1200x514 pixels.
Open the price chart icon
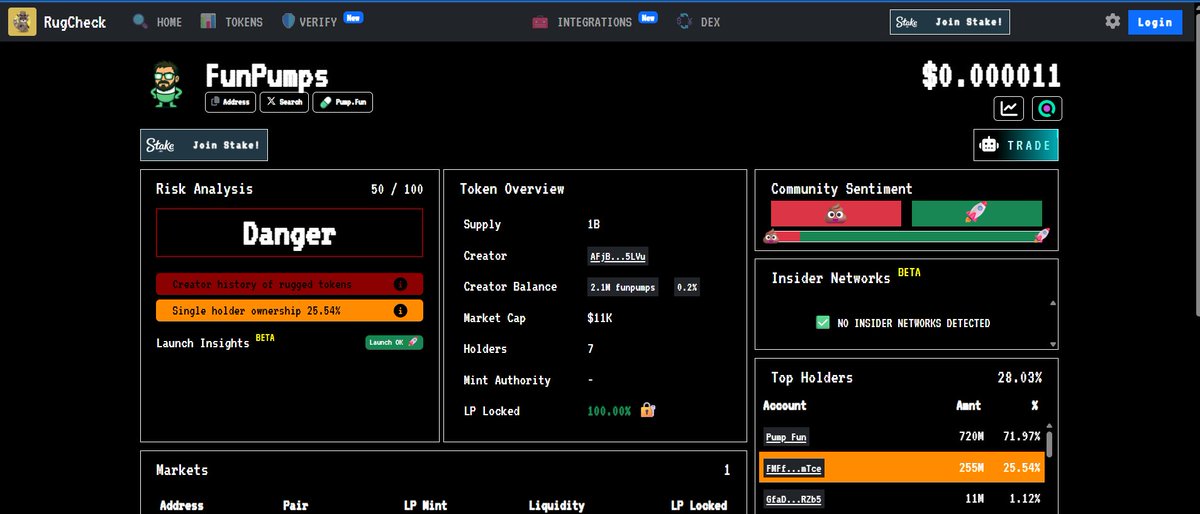1009,109
